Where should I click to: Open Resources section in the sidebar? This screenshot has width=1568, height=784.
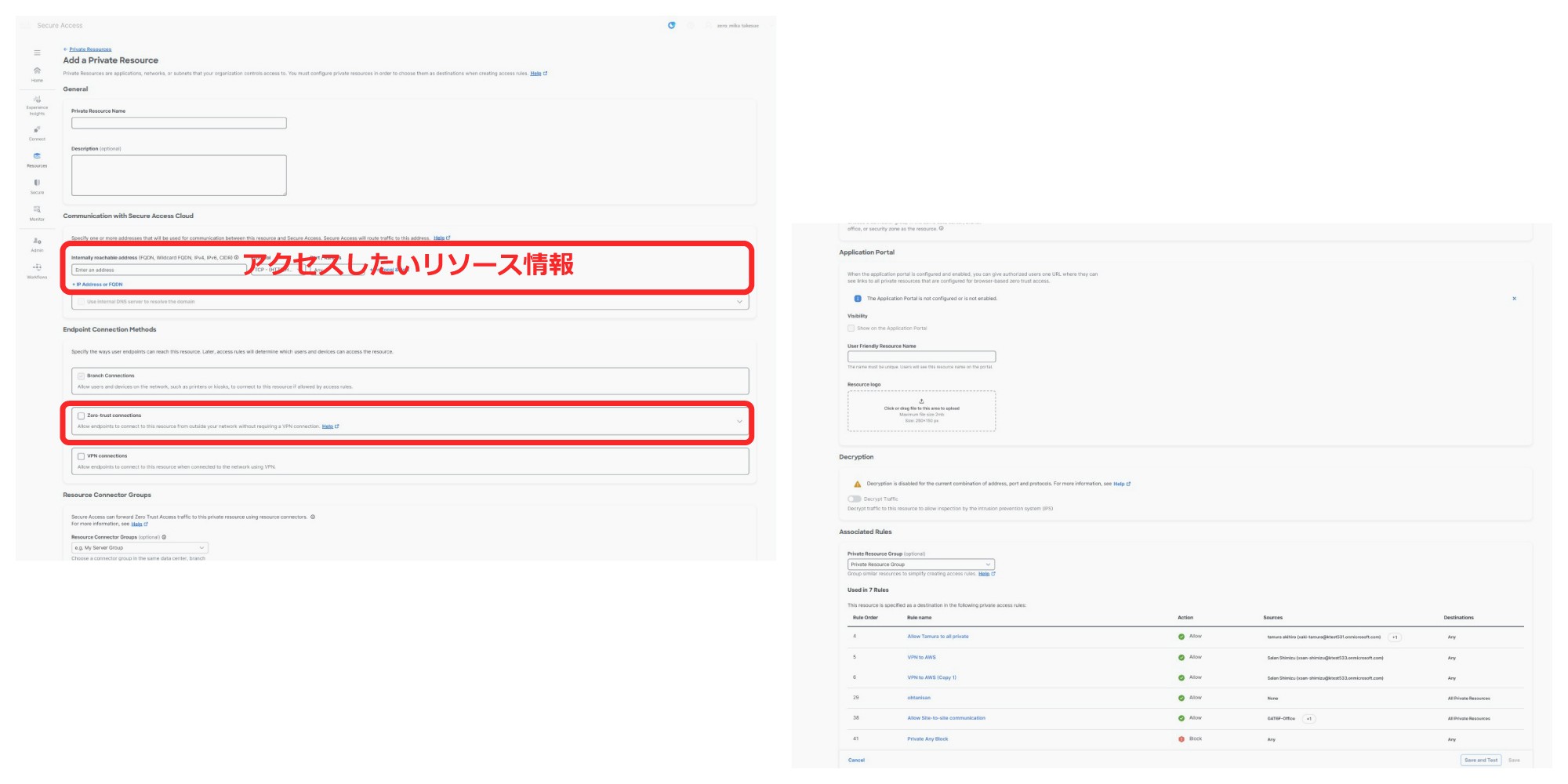click(37, 160)
